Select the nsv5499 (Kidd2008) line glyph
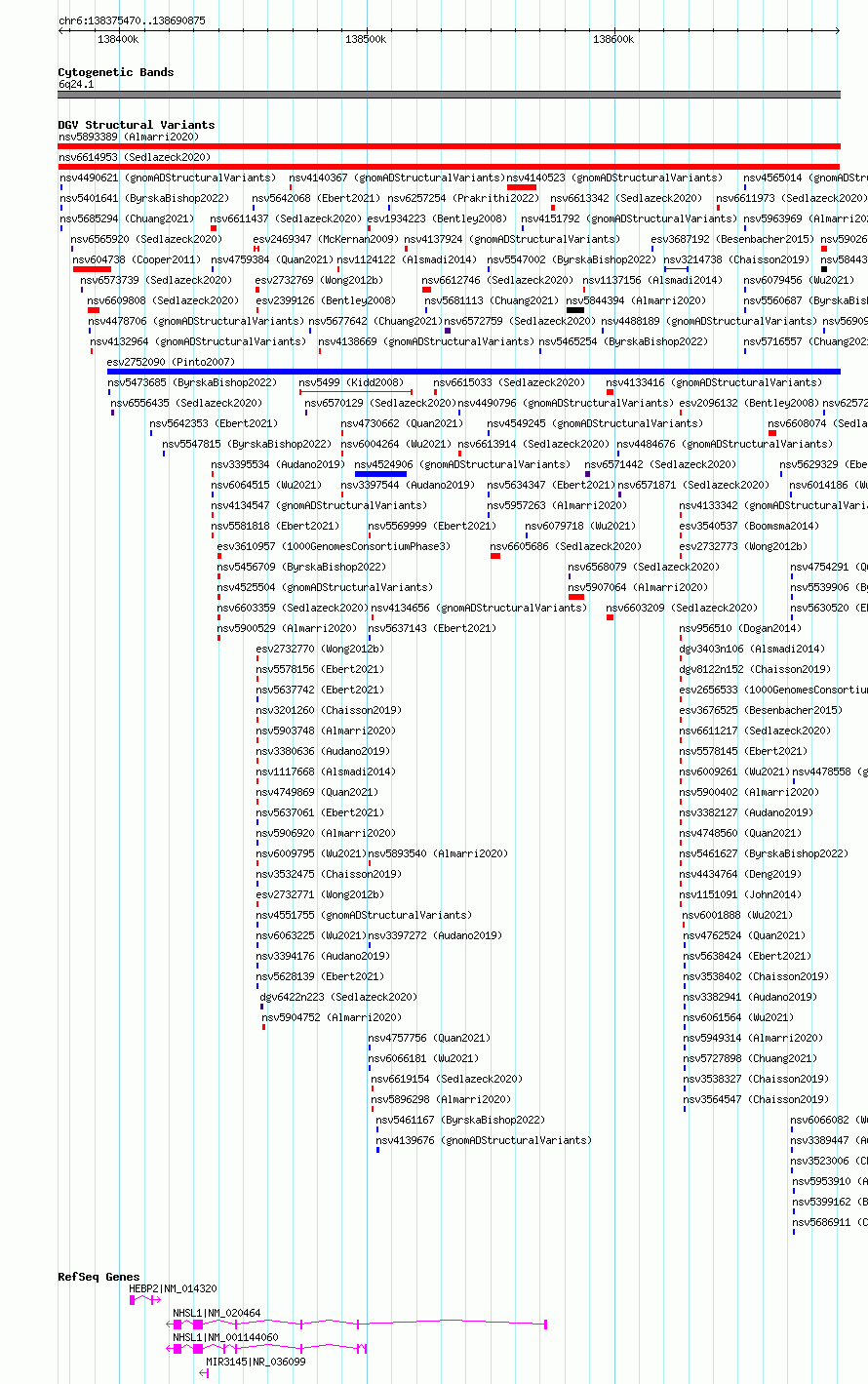868x1384 pixels. click(x=356, y=392)
